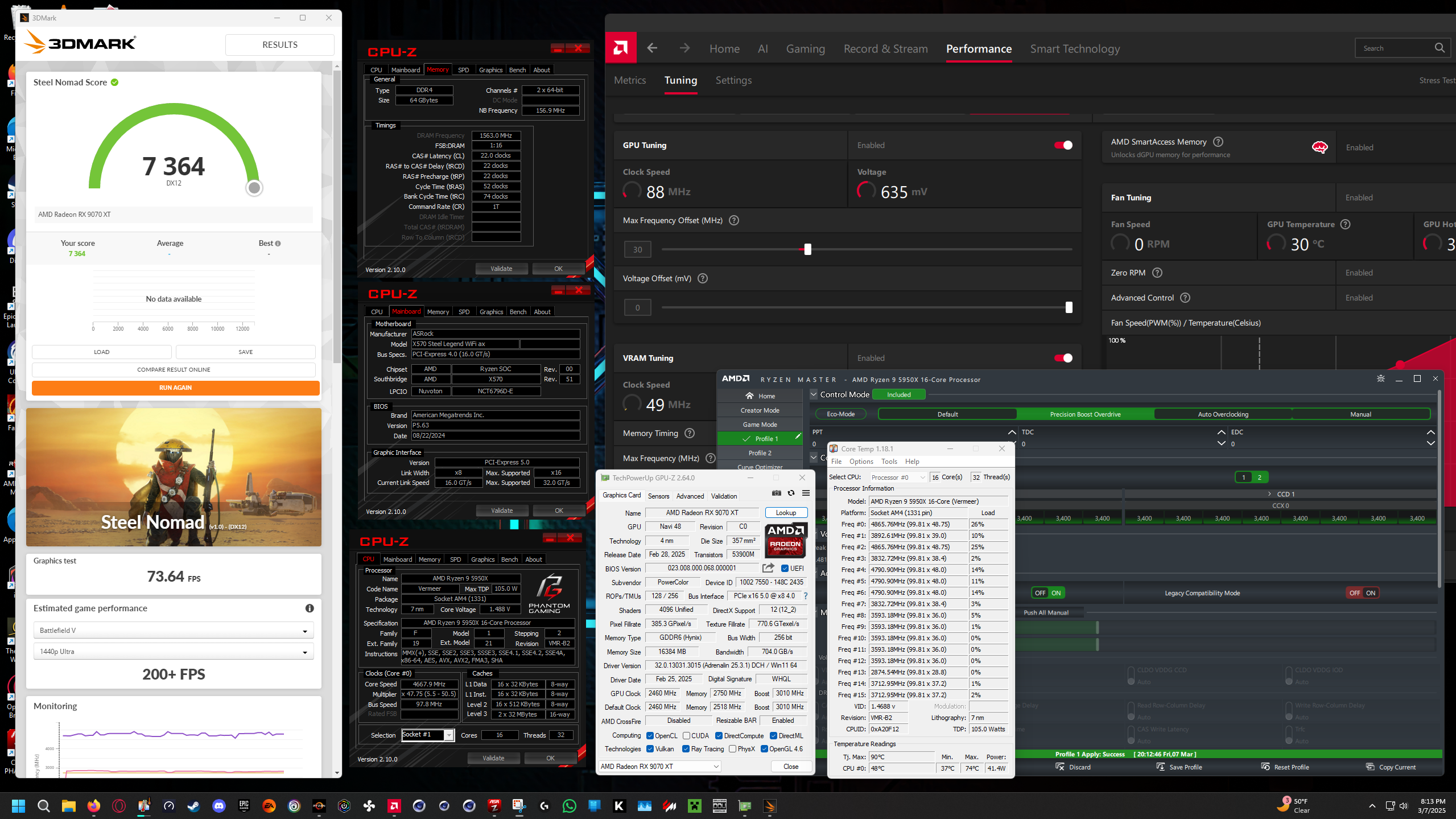This screenshot has height=819, width=1456.
Task: Open Firefox from the taskbar
Action: [x=93, y=805]
